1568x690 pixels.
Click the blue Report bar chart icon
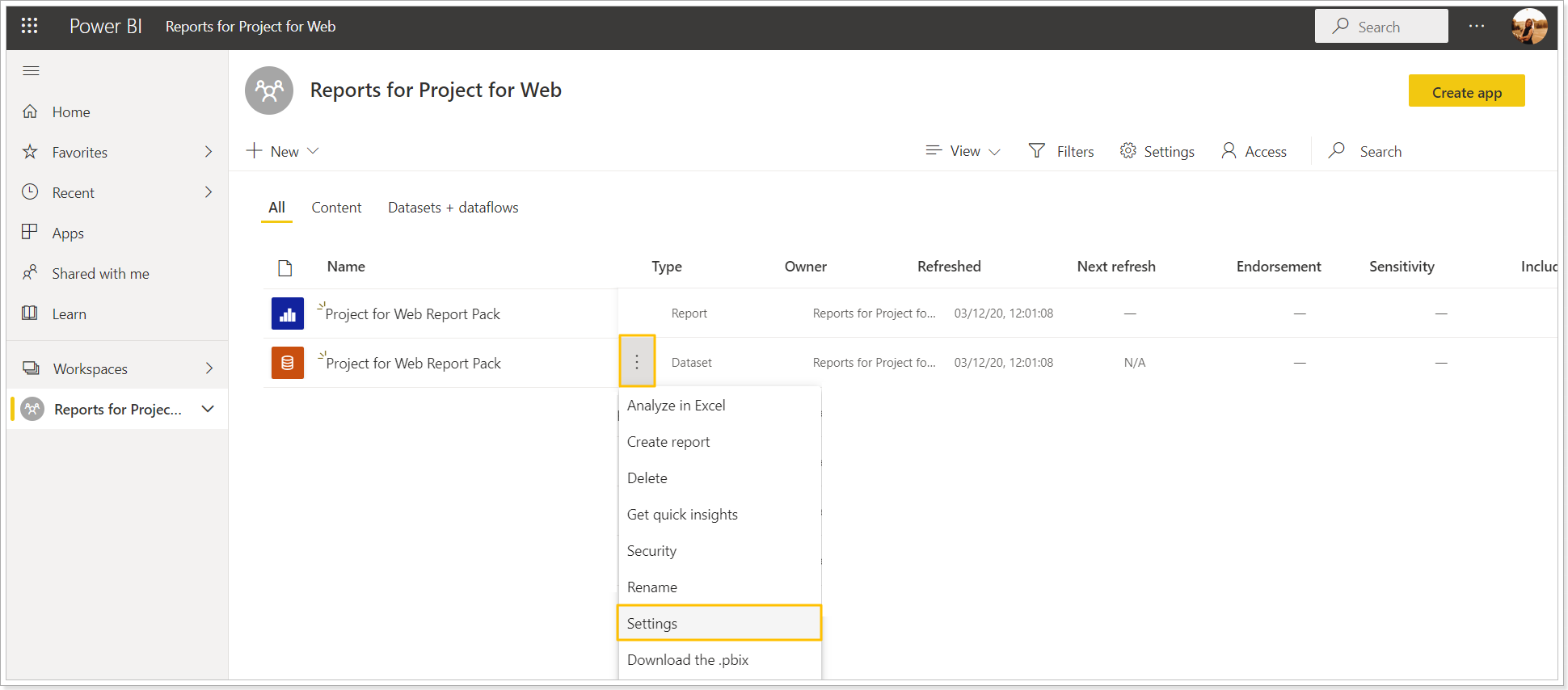pos(288,313)
